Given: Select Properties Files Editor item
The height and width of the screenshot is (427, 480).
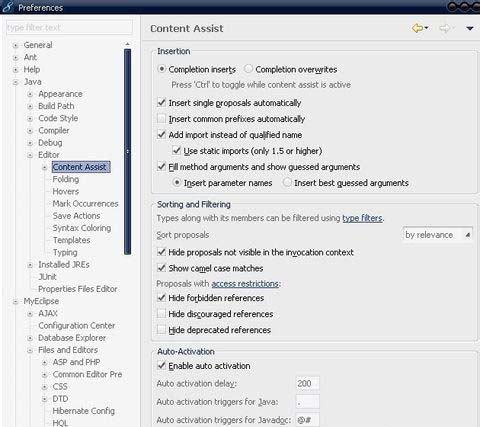Looking at the screenshot, I should coord(78,289).
